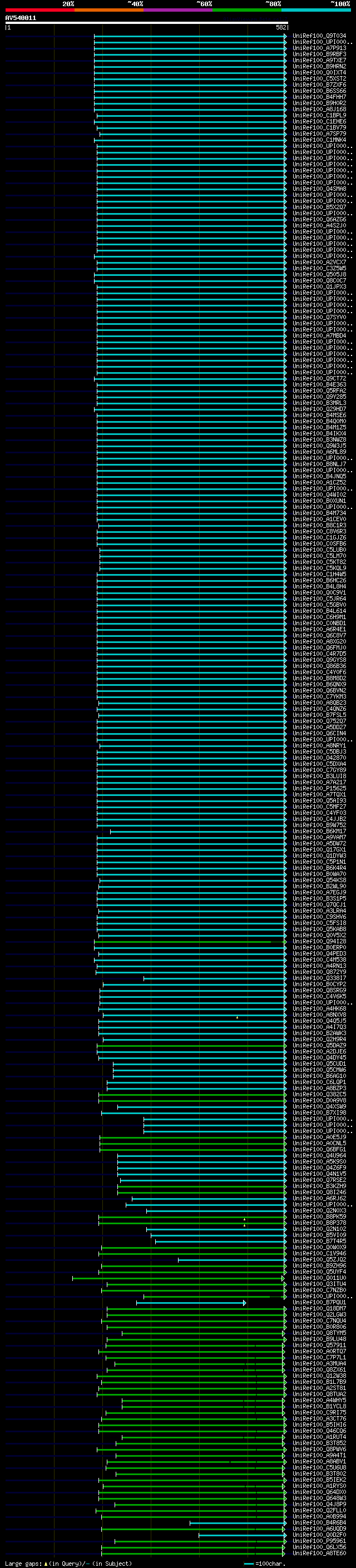
Task: Click the UniRef100_P95961 label
Action: point(319,1541)
